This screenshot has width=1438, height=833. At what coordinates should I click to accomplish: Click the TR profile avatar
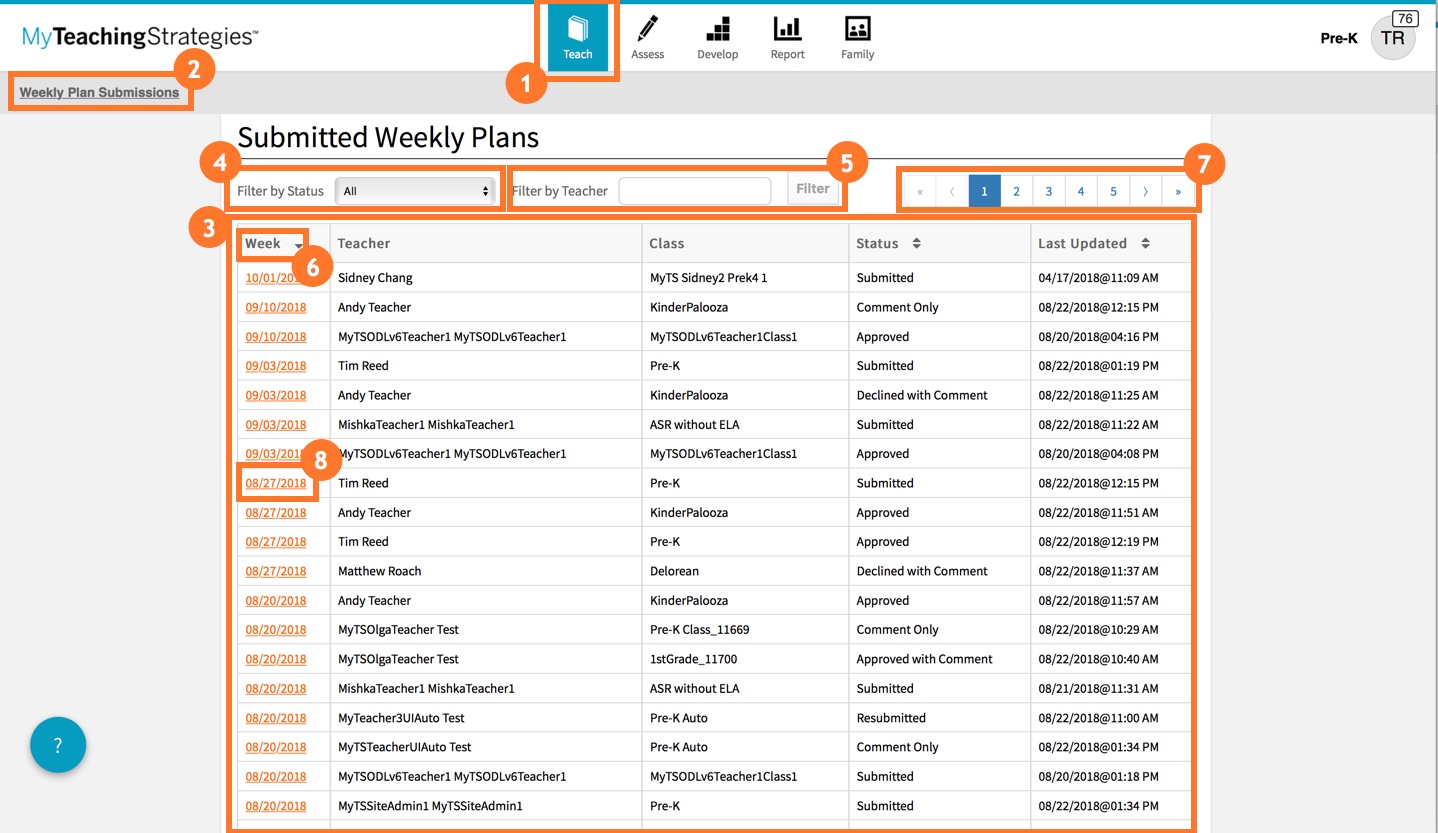point(1393,37)
